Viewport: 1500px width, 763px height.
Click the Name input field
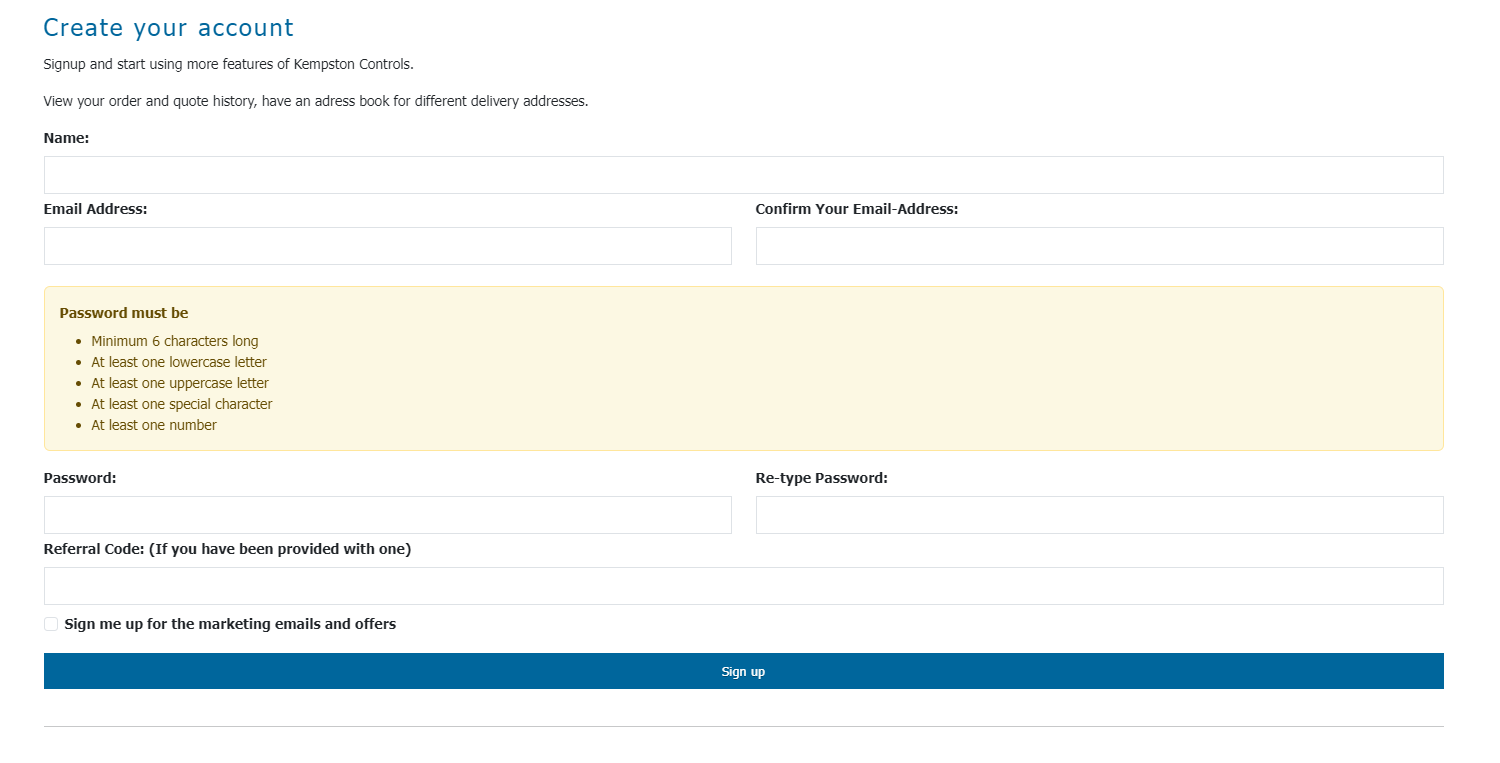(743, 175)
